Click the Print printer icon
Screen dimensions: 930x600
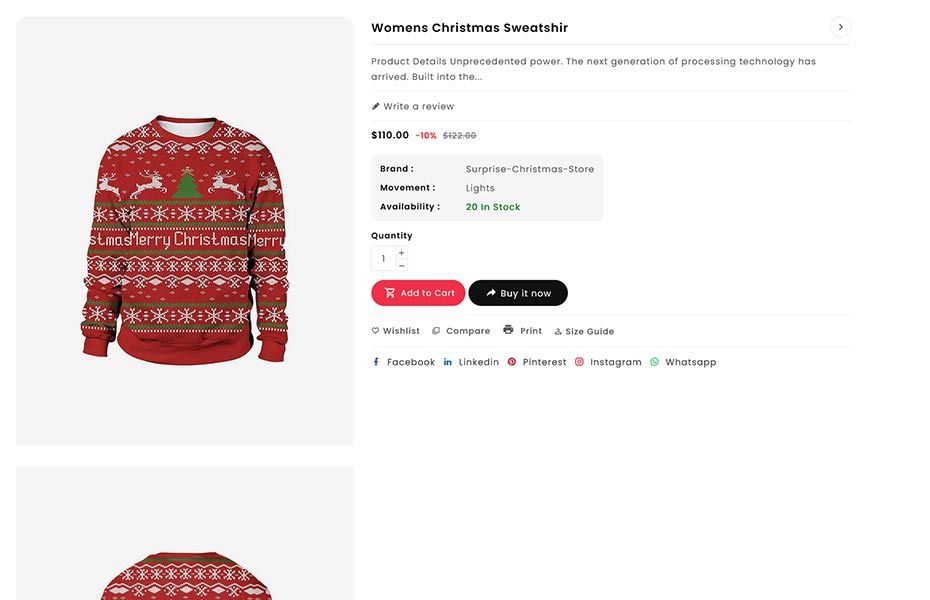508,330
